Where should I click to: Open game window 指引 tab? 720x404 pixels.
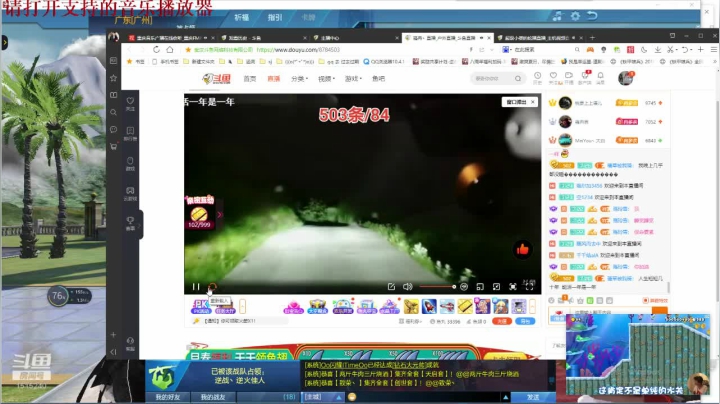point(275,17)
